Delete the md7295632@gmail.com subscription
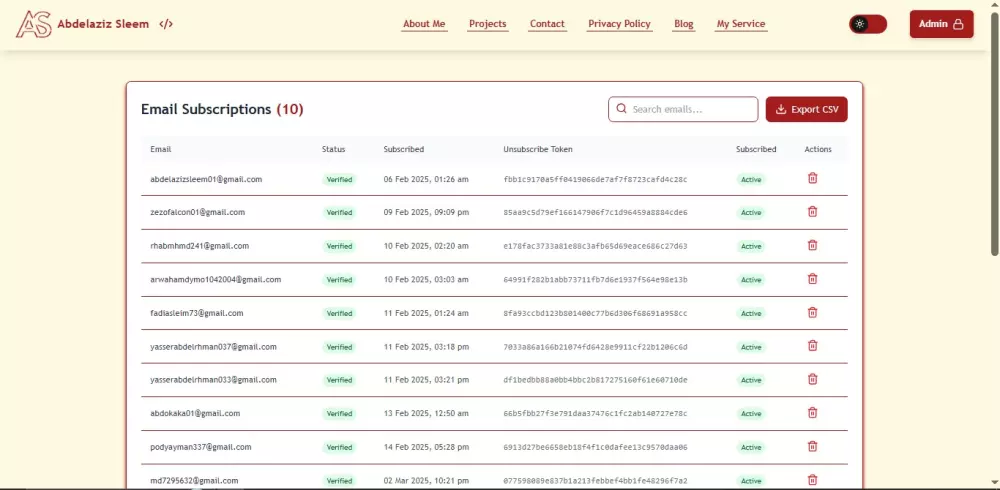Screen dimensions: 1000x490 coord(812,480)
